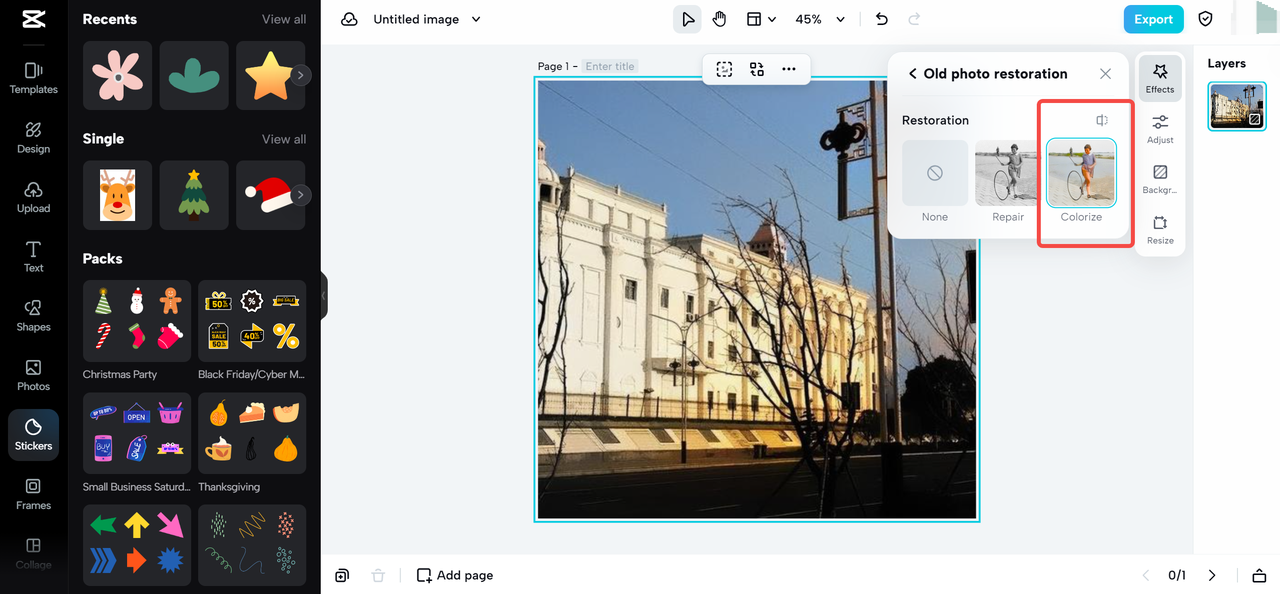The width and height of the screenshot is (1280, 594).
Task: Go back from Old photo restoration panel
Action: tap(911, 73)
